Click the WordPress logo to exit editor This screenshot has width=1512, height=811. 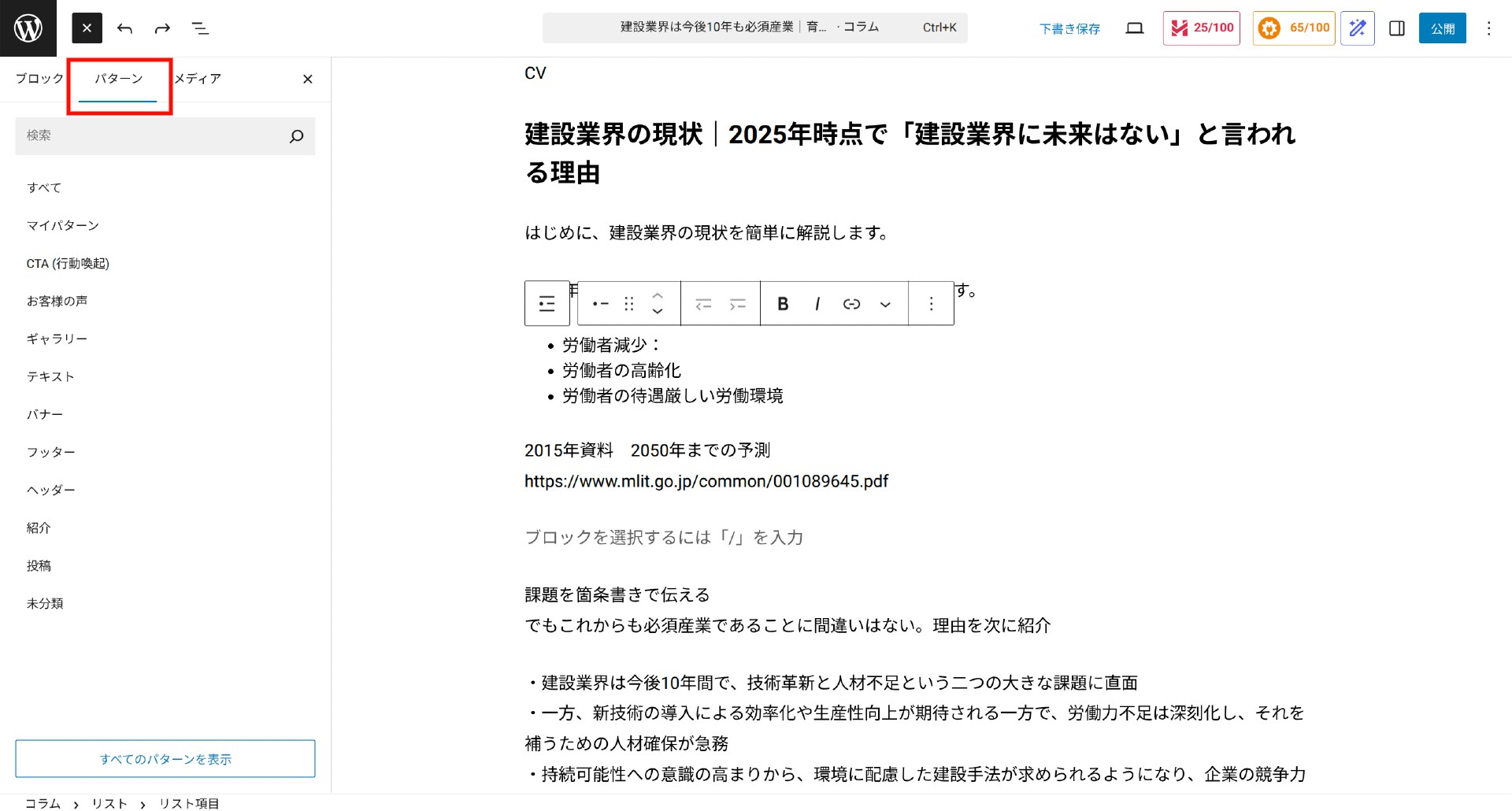pyautogui.click(x=28, y=28)
